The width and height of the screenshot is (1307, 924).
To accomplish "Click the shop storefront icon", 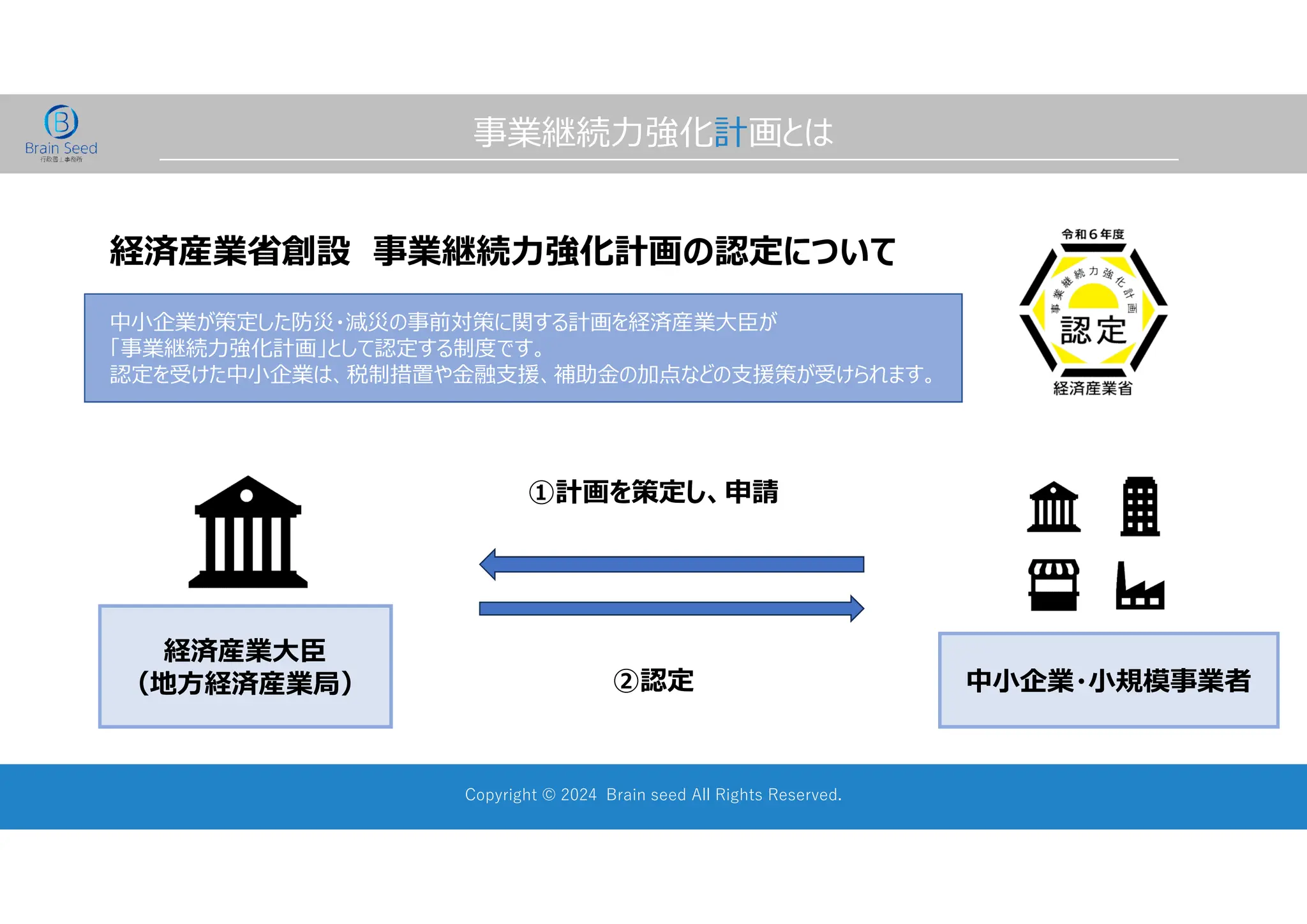I will [1054, 585].
